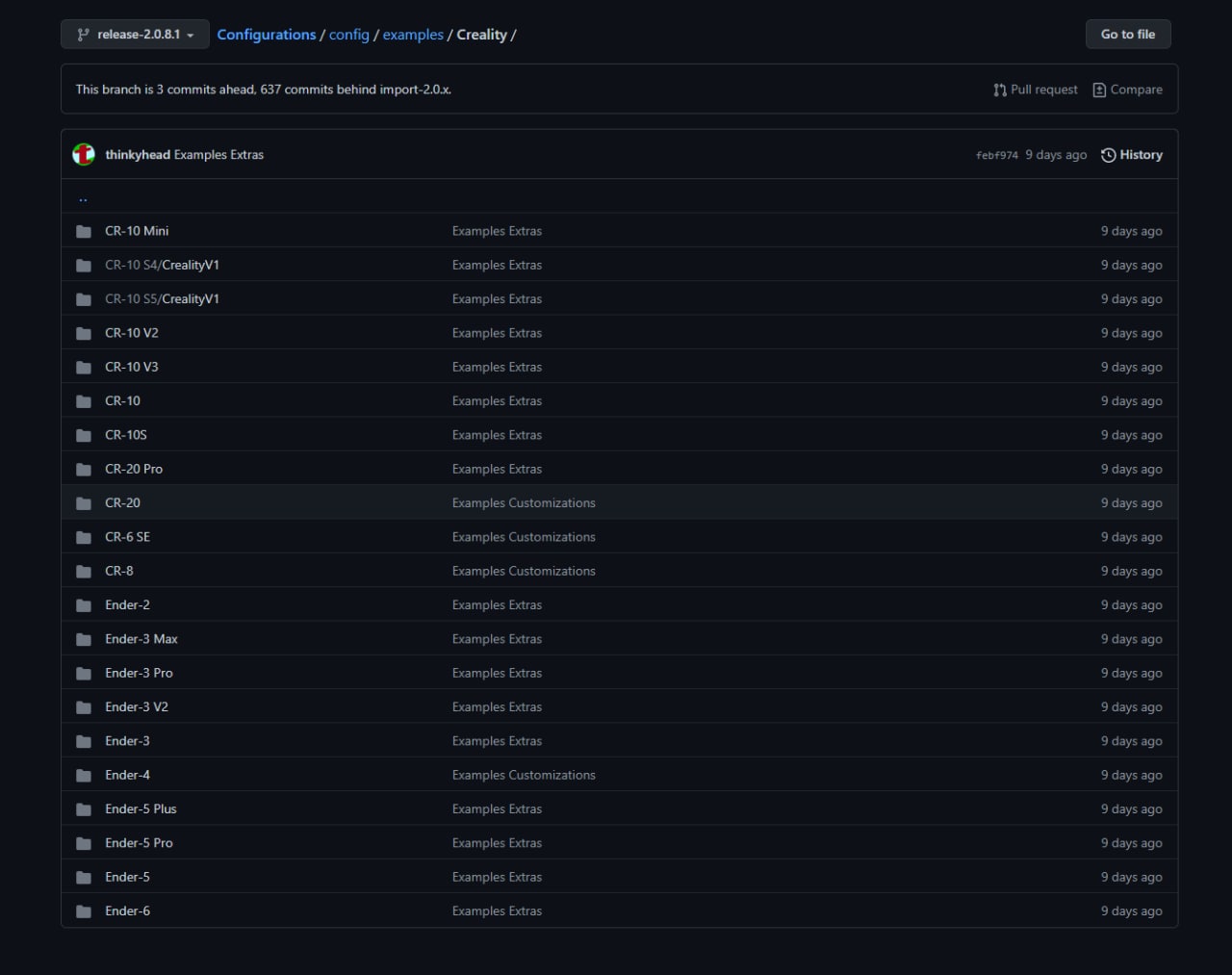
Task: Open the CR-10 V2 folder
Action: tap(132, 333)
